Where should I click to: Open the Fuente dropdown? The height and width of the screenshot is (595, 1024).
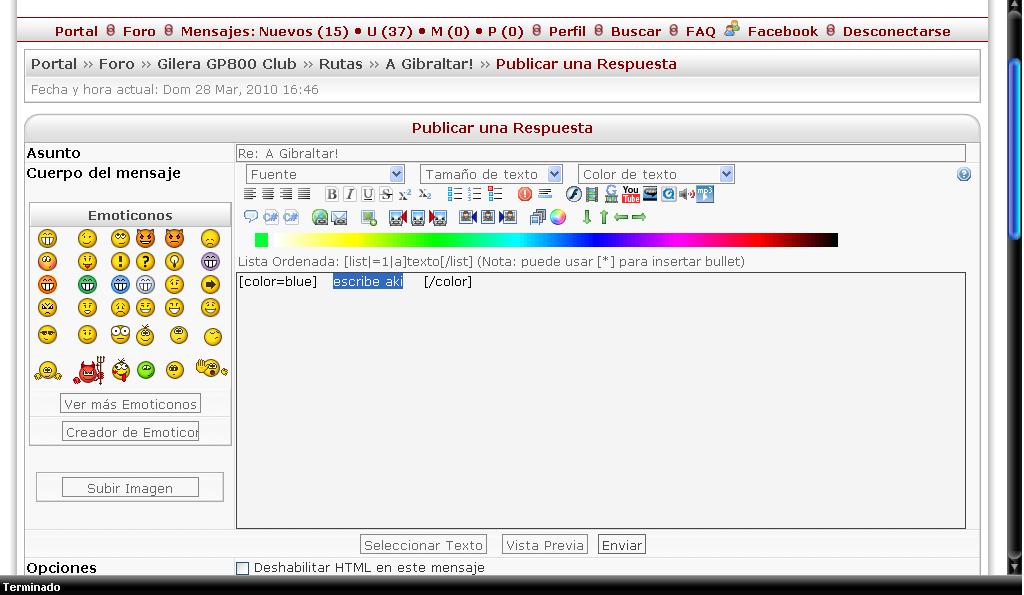325,174
